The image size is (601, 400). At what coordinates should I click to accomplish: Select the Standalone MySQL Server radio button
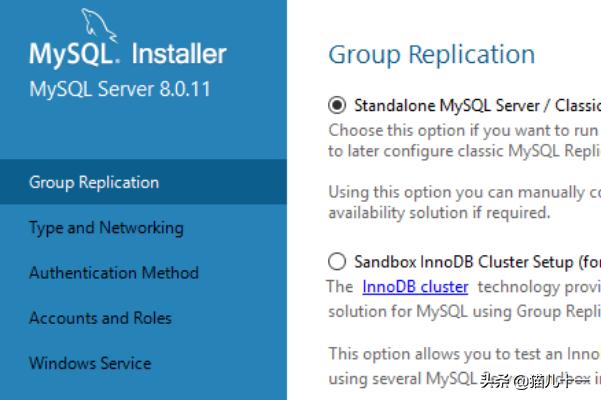click(x=337, y=105)
